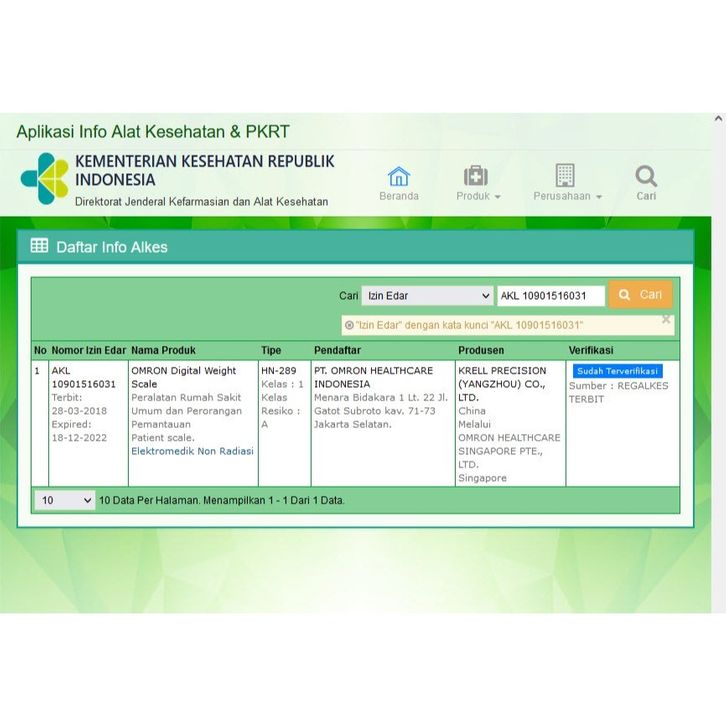Click the Sudah Terverifikasi badge

(617, 371)
